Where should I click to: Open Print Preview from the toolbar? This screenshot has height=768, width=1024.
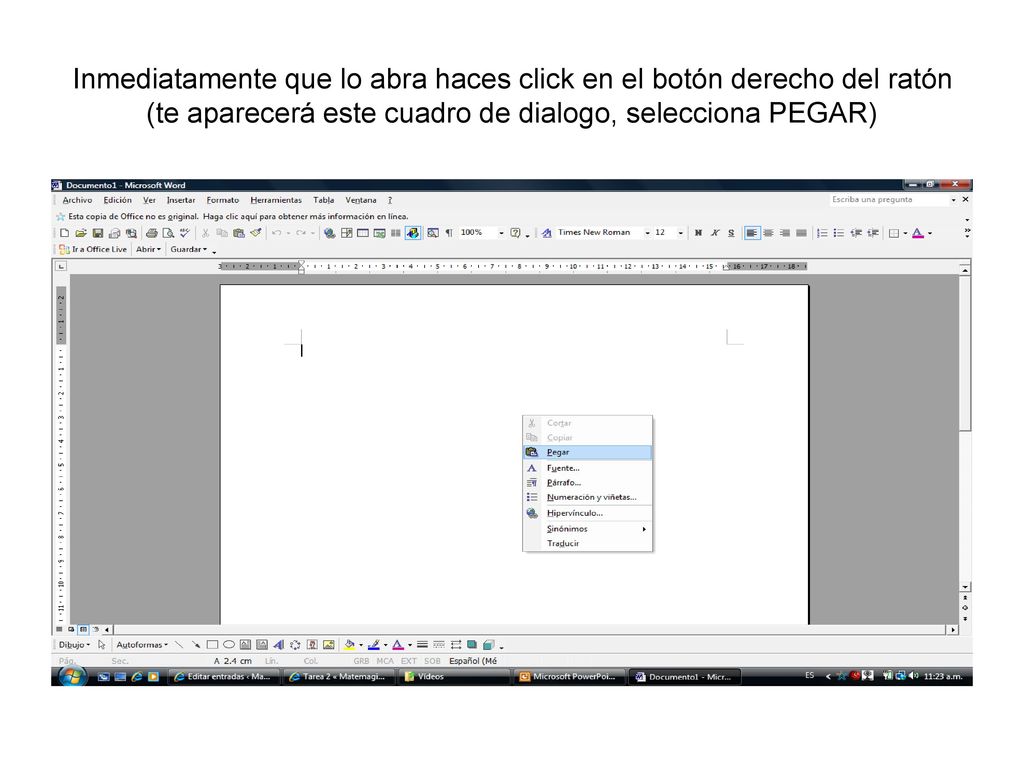tap(168, 233)
